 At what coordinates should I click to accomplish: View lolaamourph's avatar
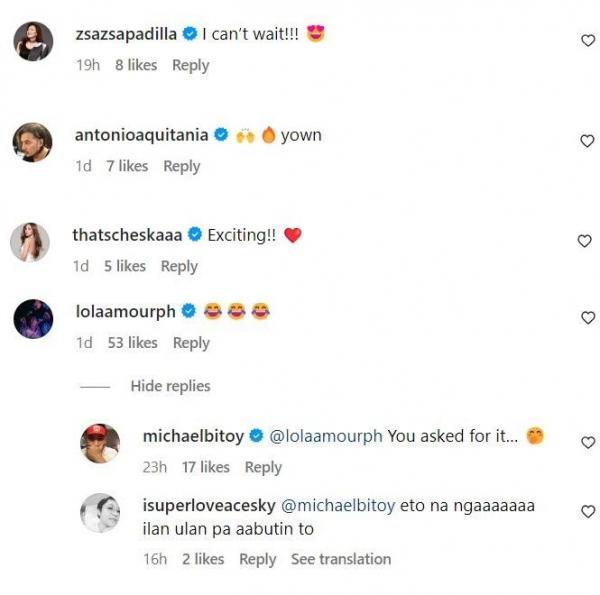click(x=33, y=319)
